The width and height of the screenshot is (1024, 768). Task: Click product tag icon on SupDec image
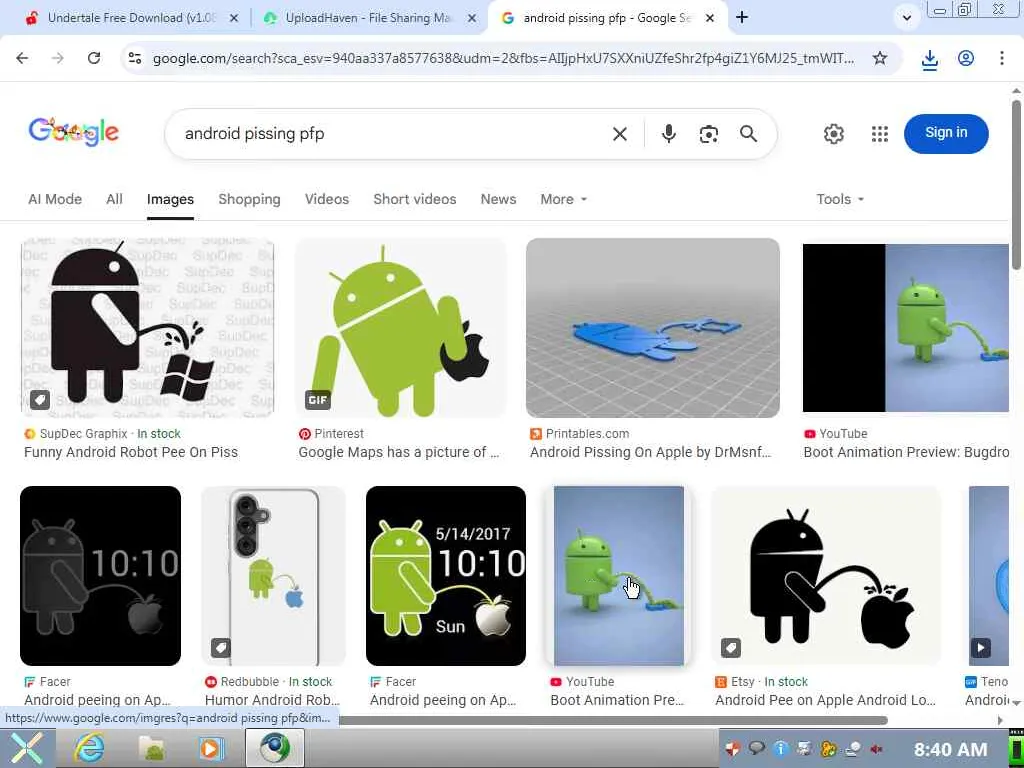pyautogui.click(x=40, y=400)
